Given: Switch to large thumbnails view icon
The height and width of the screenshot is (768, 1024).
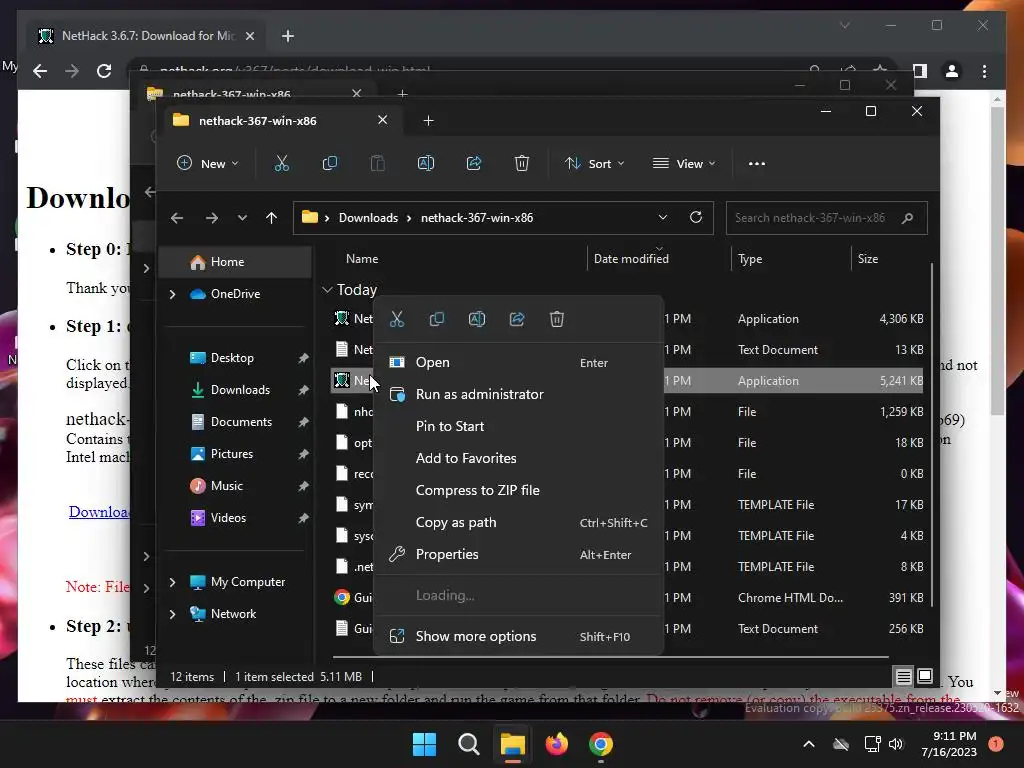Looking at the screenshot, I should [925, 677].
